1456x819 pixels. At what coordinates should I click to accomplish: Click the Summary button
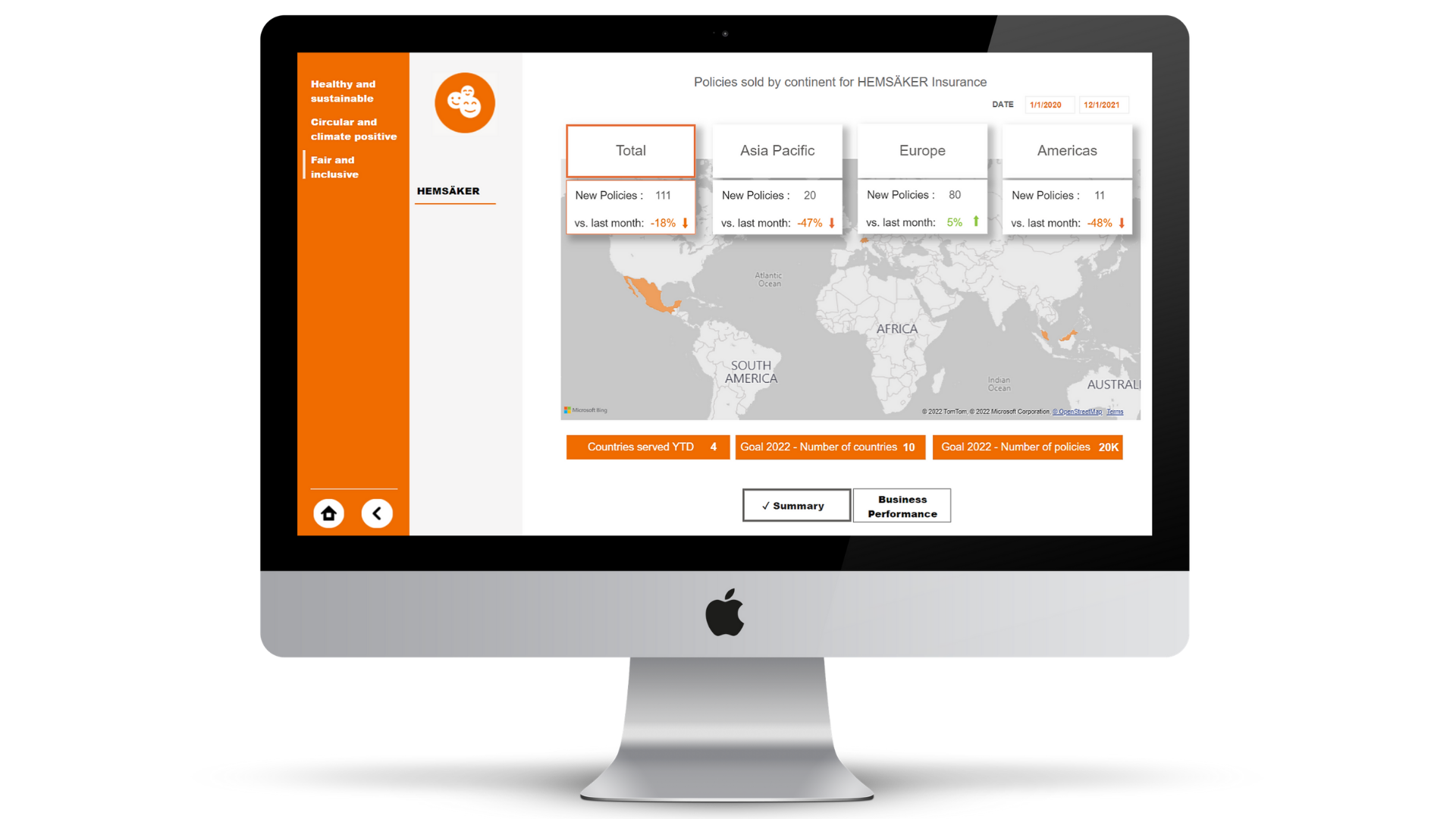(796, 505)
